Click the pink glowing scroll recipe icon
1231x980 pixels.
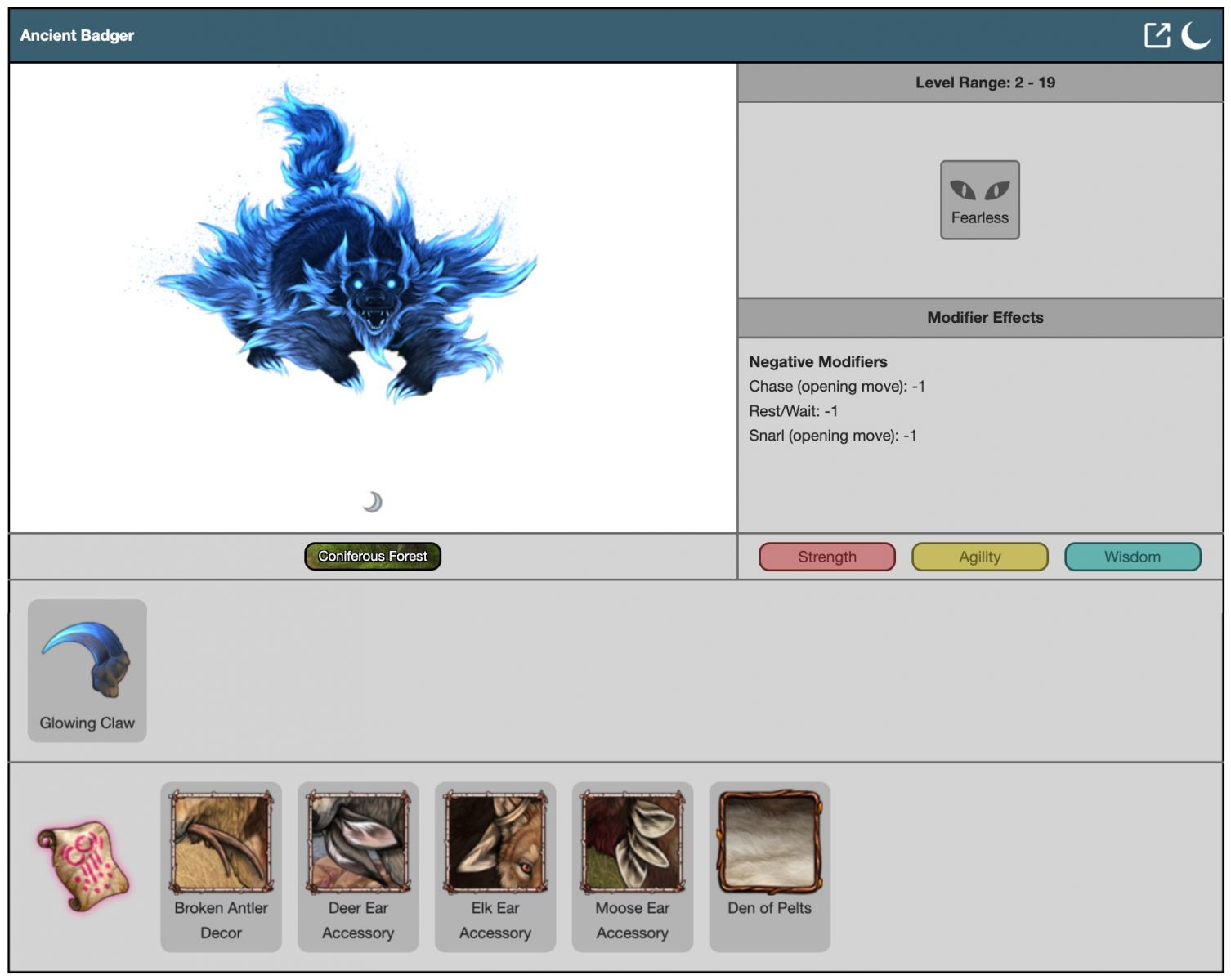(x=83, y=866)
